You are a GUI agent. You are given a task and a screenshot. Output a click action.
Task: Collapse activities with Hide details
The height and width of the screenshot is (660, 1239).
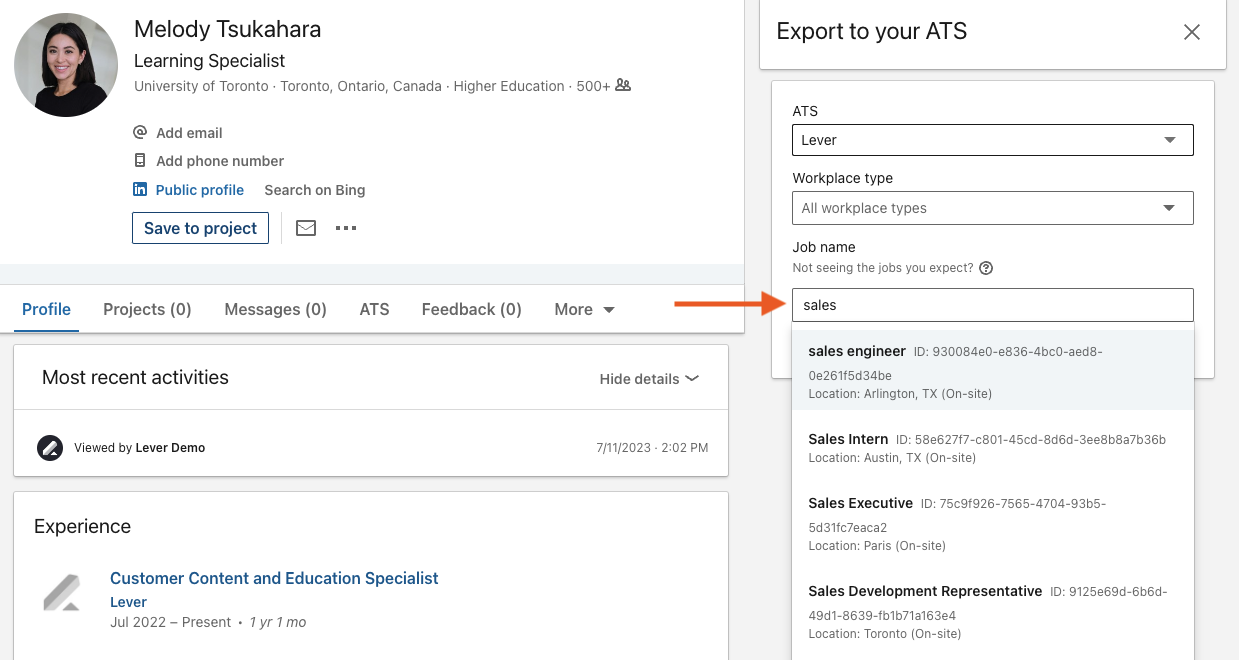pos(649,378)
